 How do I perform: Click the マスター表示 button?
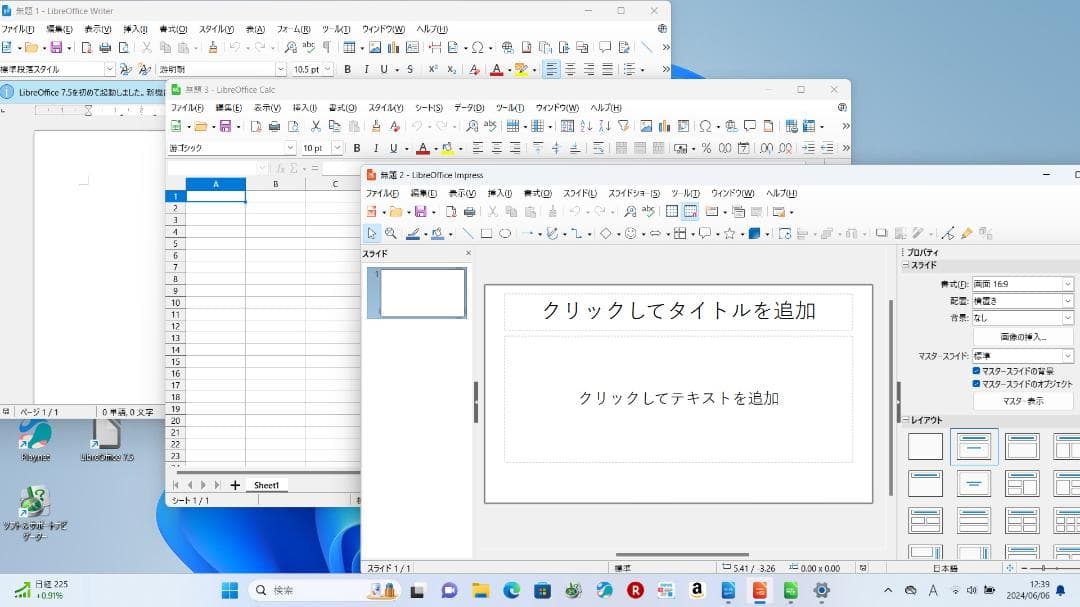[x=1022, y=399]
